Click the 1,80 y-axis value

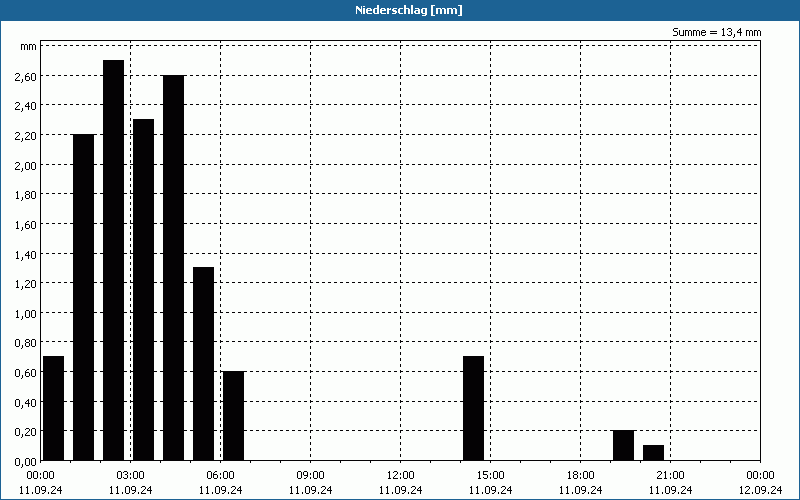pos(26,194)
